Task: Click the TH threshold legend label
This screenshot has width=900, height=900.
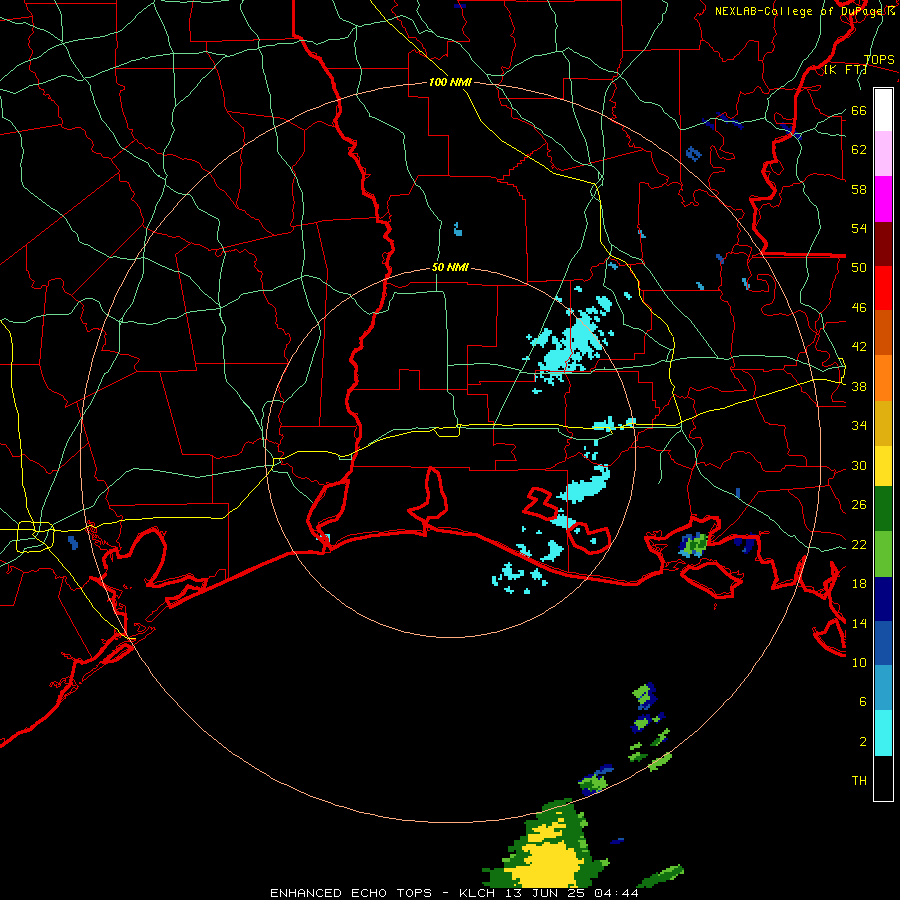Action: point(859,781)
